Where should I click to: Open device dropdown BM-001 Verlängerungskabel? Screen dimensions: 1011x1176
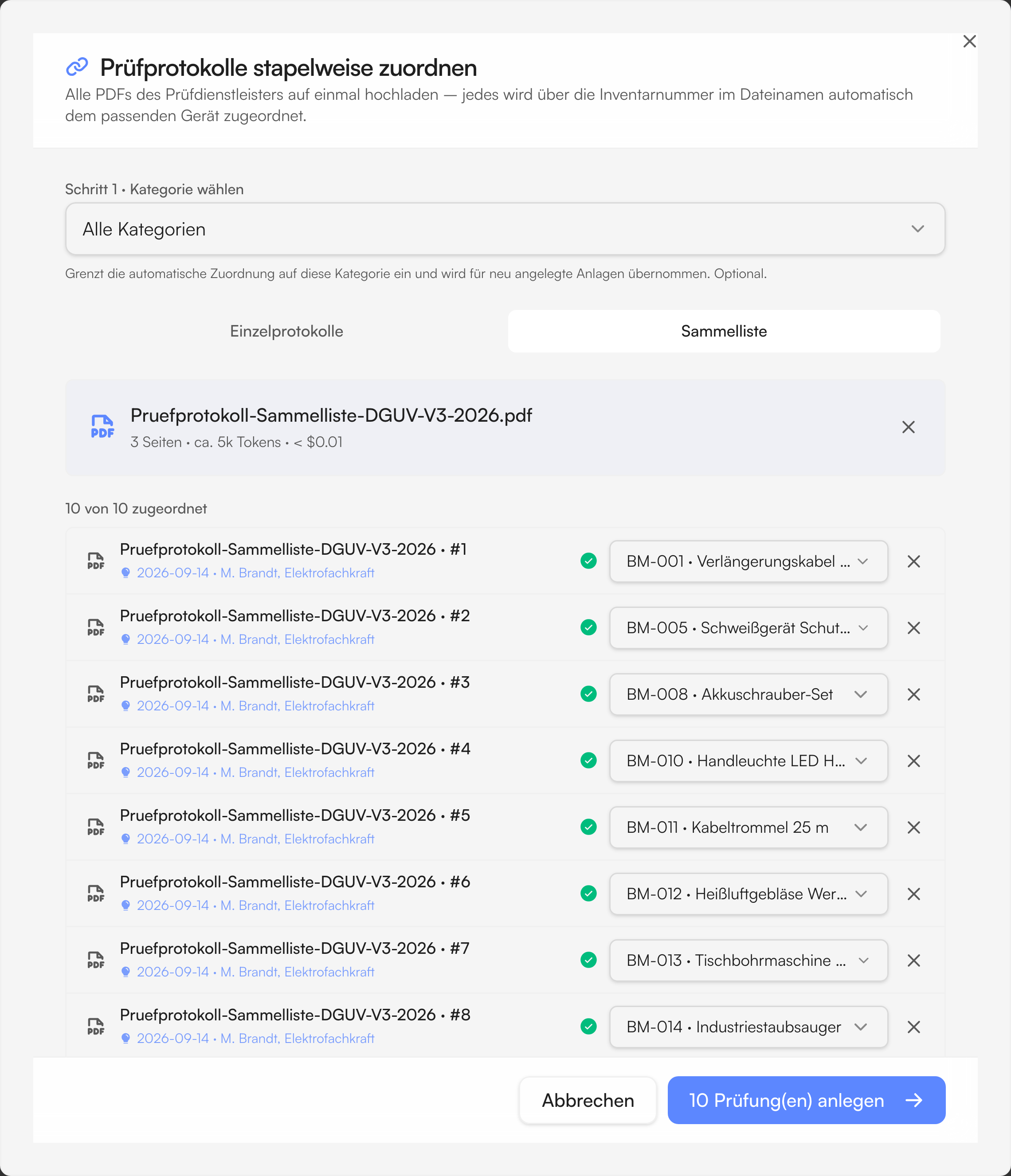(x=748, y=561)
